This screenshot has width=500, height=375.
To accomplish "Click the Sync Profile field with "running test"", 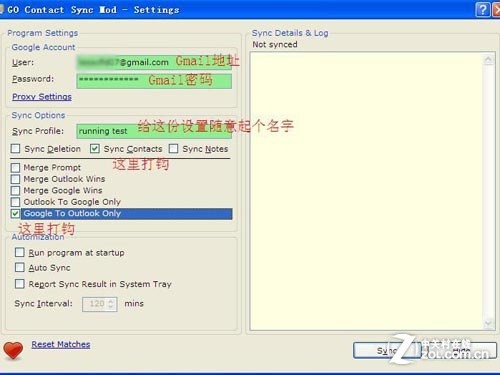I will click(x=154, y=131).
